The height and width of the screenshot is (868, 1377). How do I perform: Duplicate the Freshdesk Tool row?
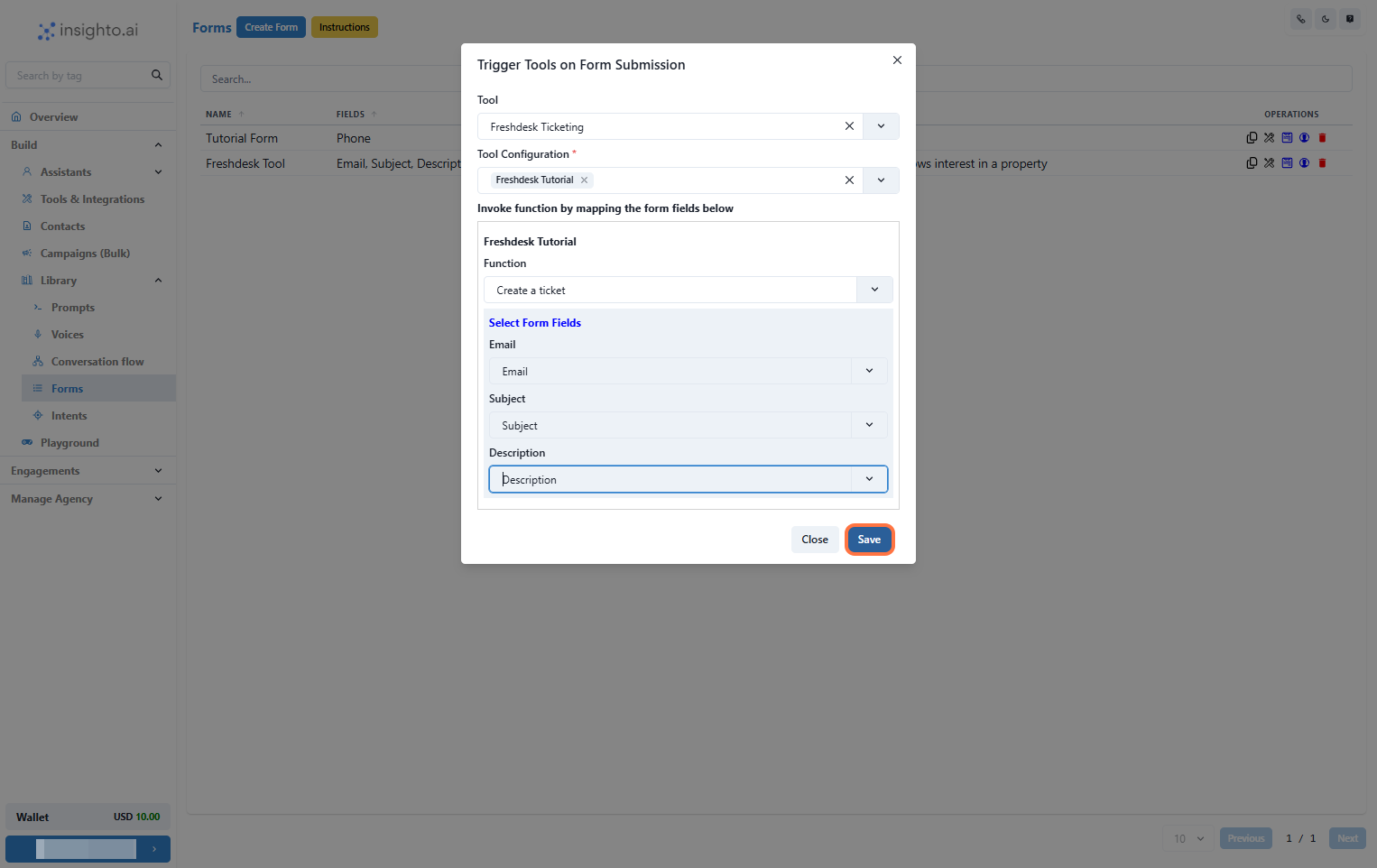click(x=1252, y=163)
